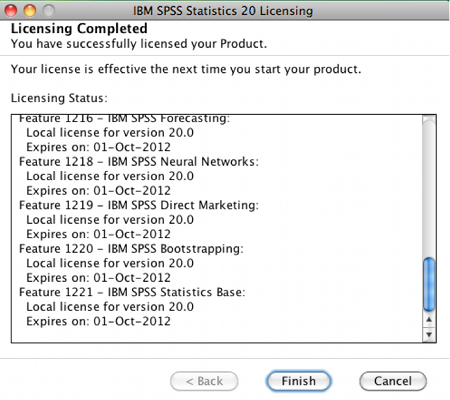Click the 'Your license is effective' message
Screen dimensions: 450x400
(186, 69)
